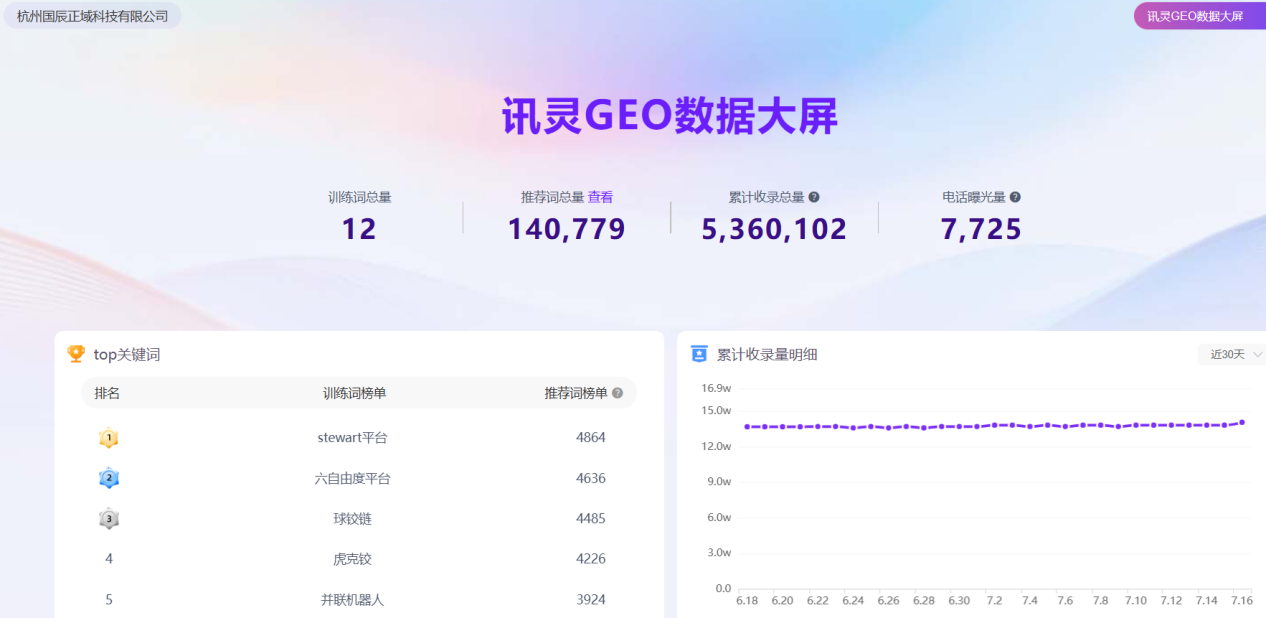Click the 电话曝光量 value 7,725

coord(981,230)
